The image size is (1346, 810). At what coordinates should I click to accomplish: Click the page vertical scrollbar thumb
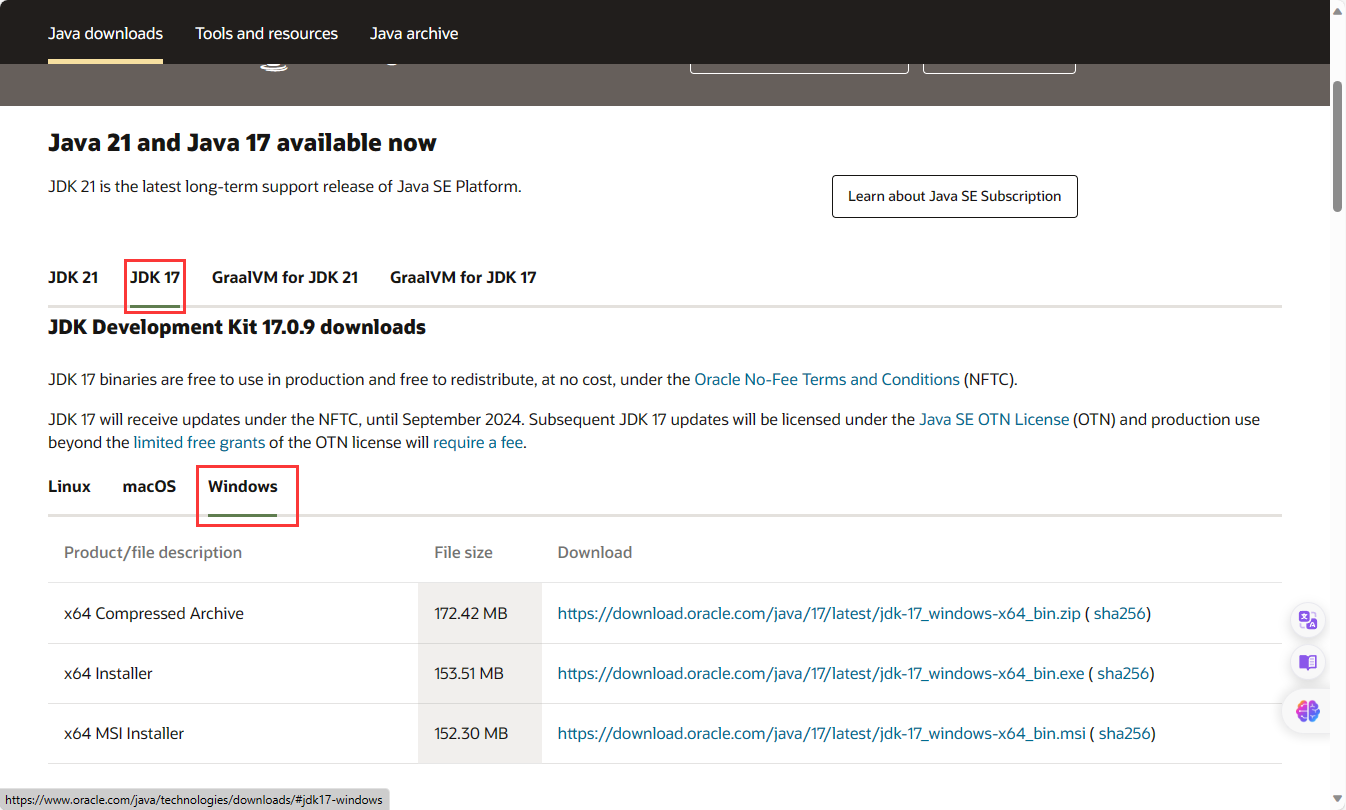pos(1338,145)
